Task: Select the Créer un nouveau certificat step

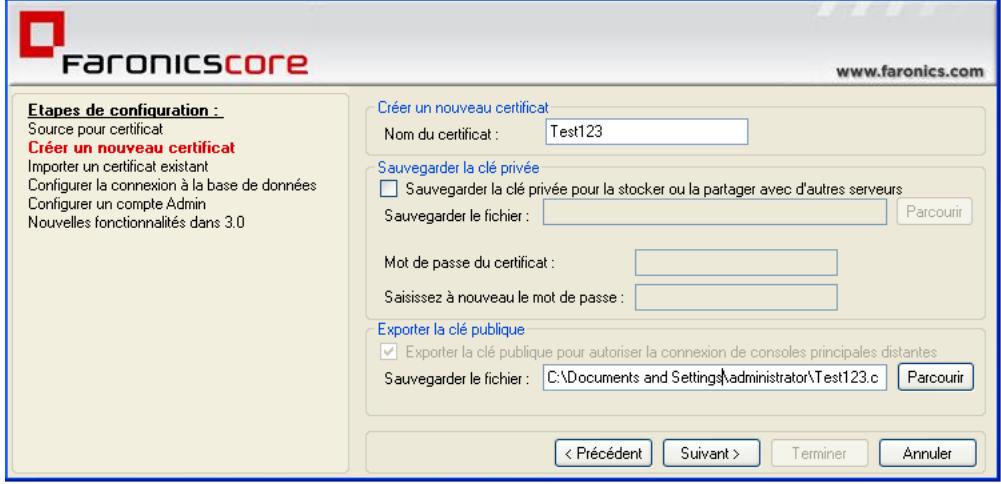Action: tap(132, 147)
